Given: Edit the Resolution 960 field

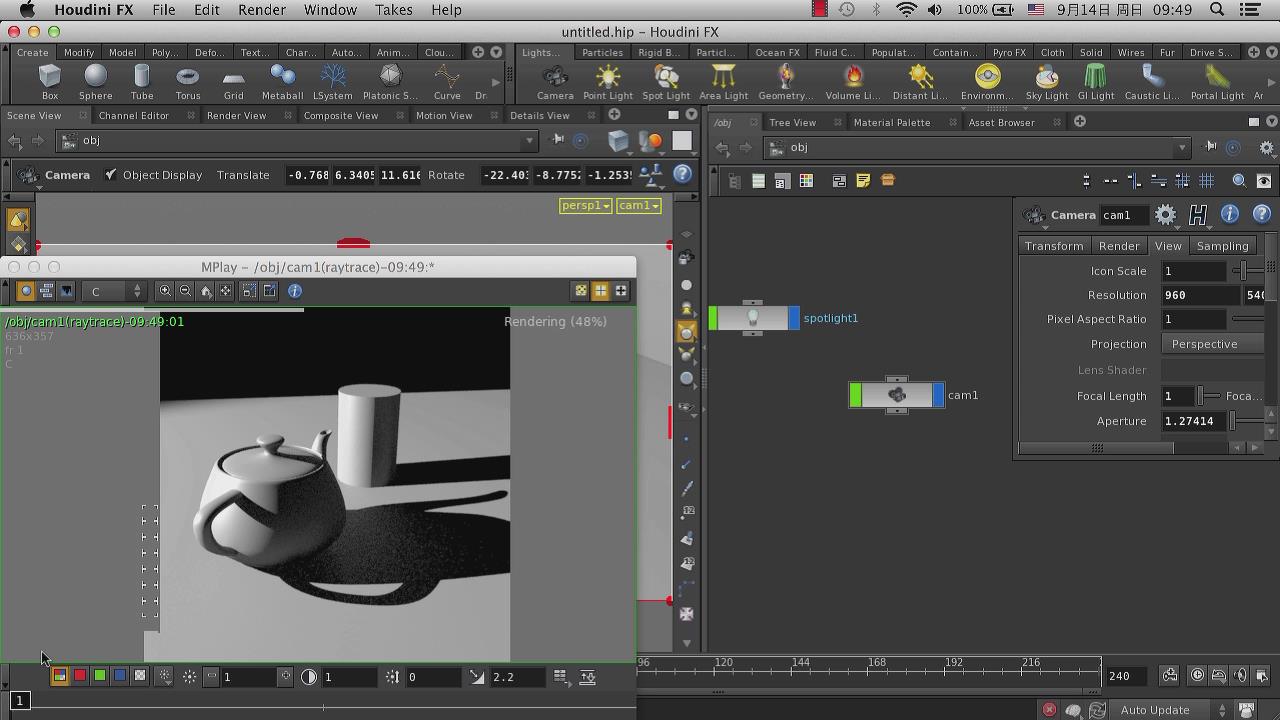Looking at the screenshot, I should [1200, 295].
